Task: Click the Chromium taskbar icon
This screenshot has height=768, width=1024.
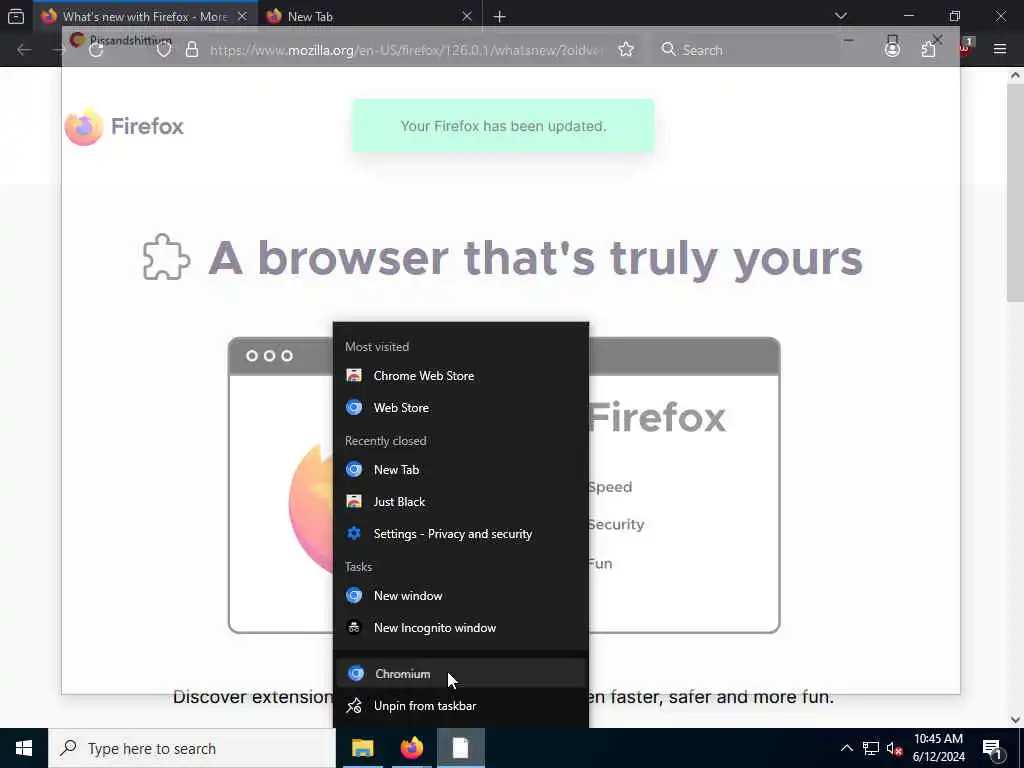Action: 460,748
